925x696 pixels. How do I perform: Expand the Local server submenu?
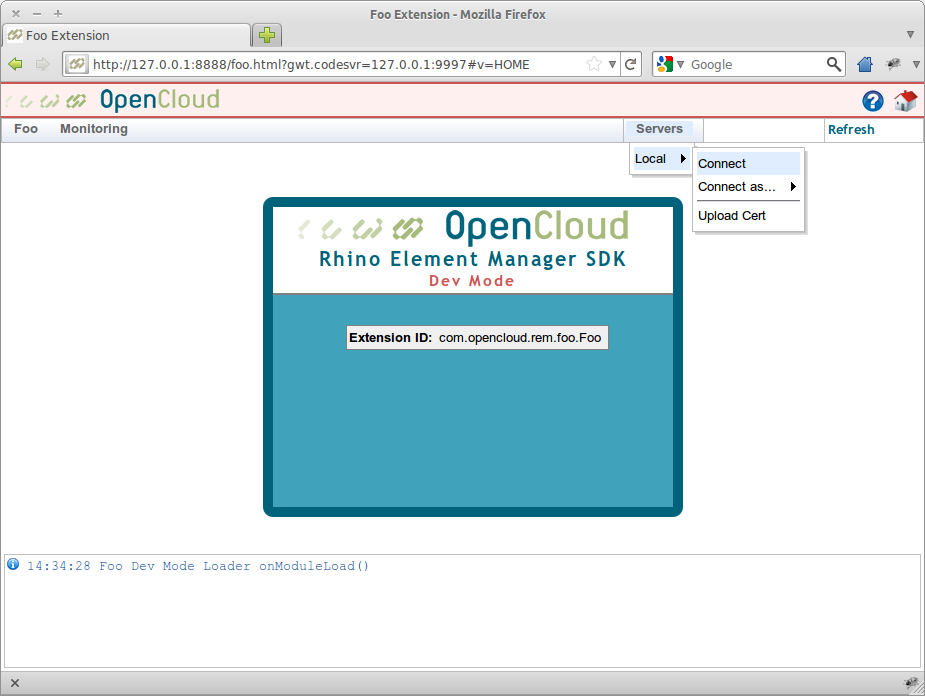click(x=660, y=159)
